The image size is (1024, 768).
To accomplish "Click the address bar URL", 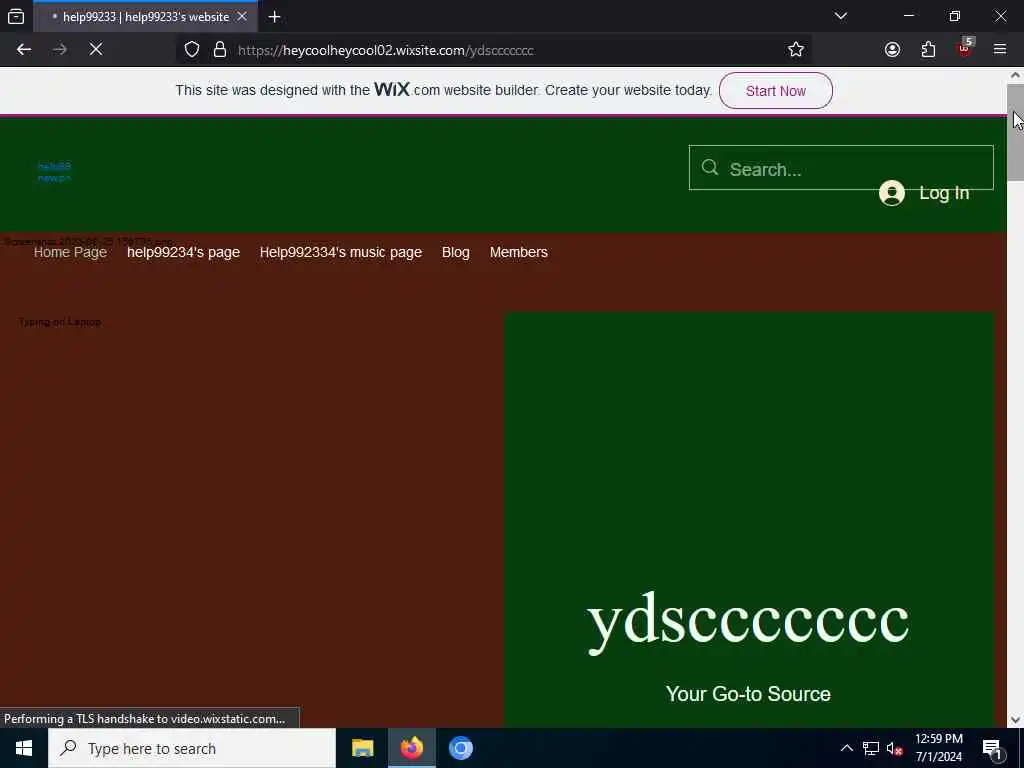I will [385, 50].
